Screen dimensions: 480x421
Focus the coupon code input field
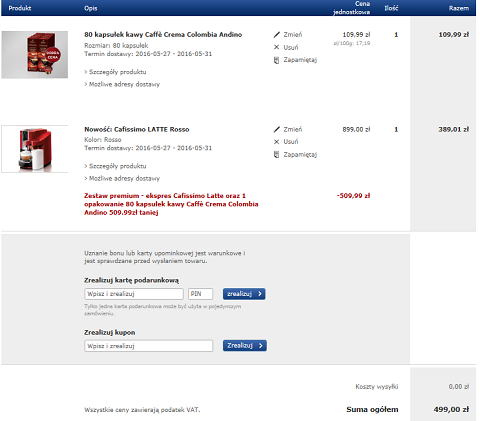click(x=148, y=346)
